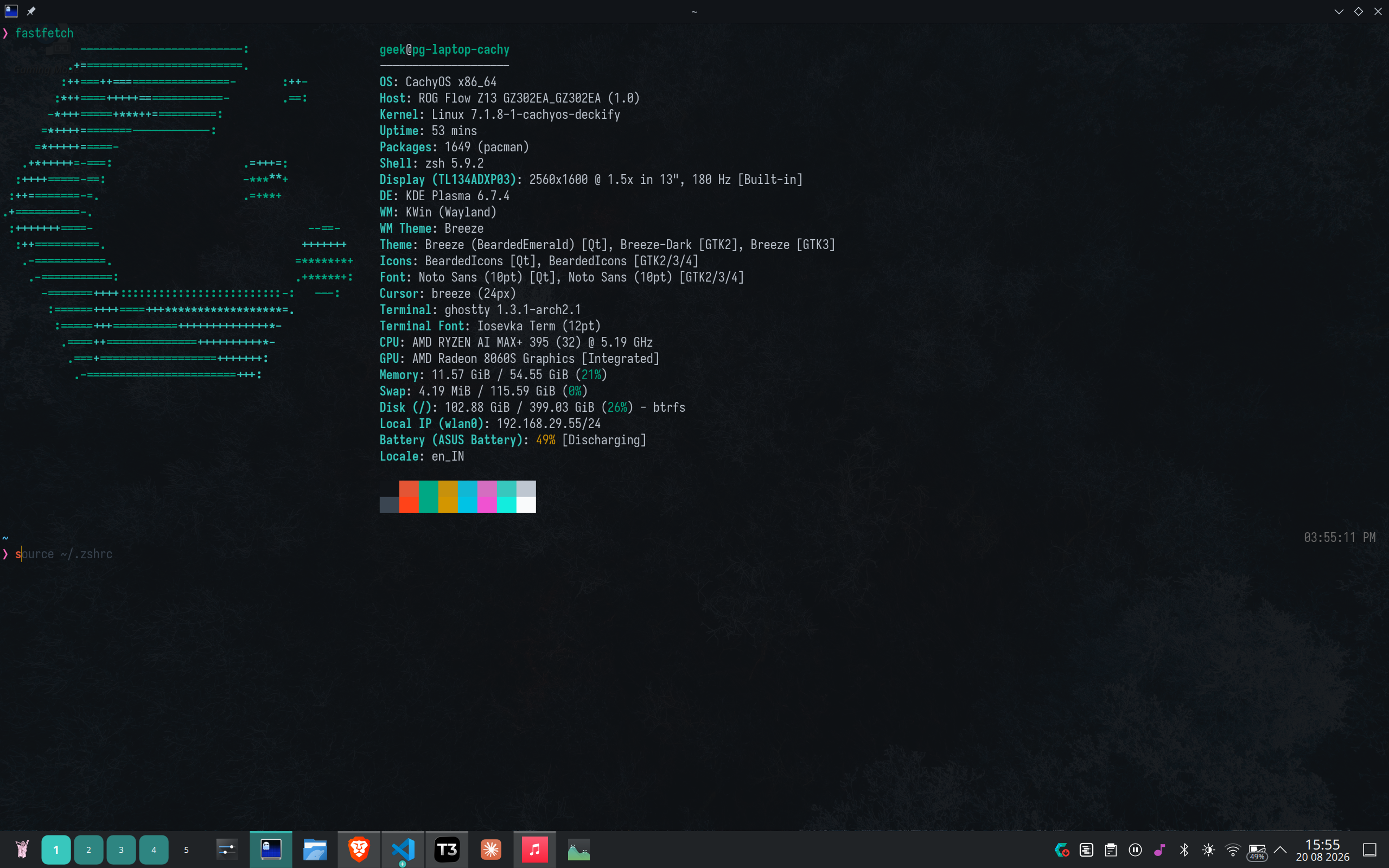Open the orange starburst app in the taskbar

click(x=490, y=849)
